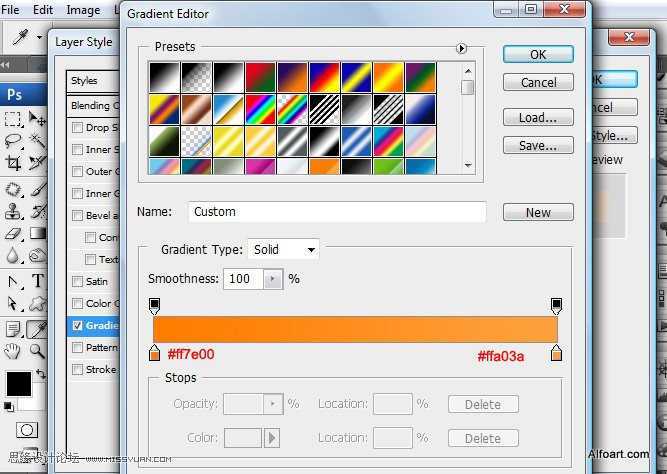This screenshot has width=667, height=474.
Task: Select the Sponge tool
Action: coord(38,255)
